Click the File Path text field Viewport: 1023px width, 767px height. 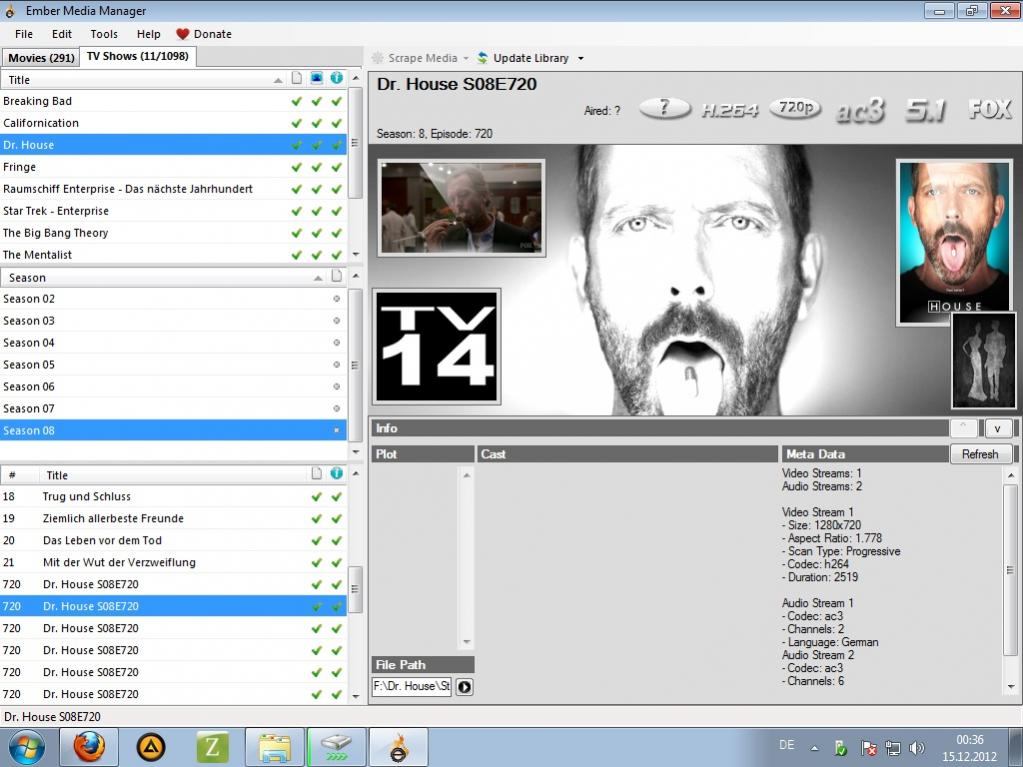pos(412,686)
